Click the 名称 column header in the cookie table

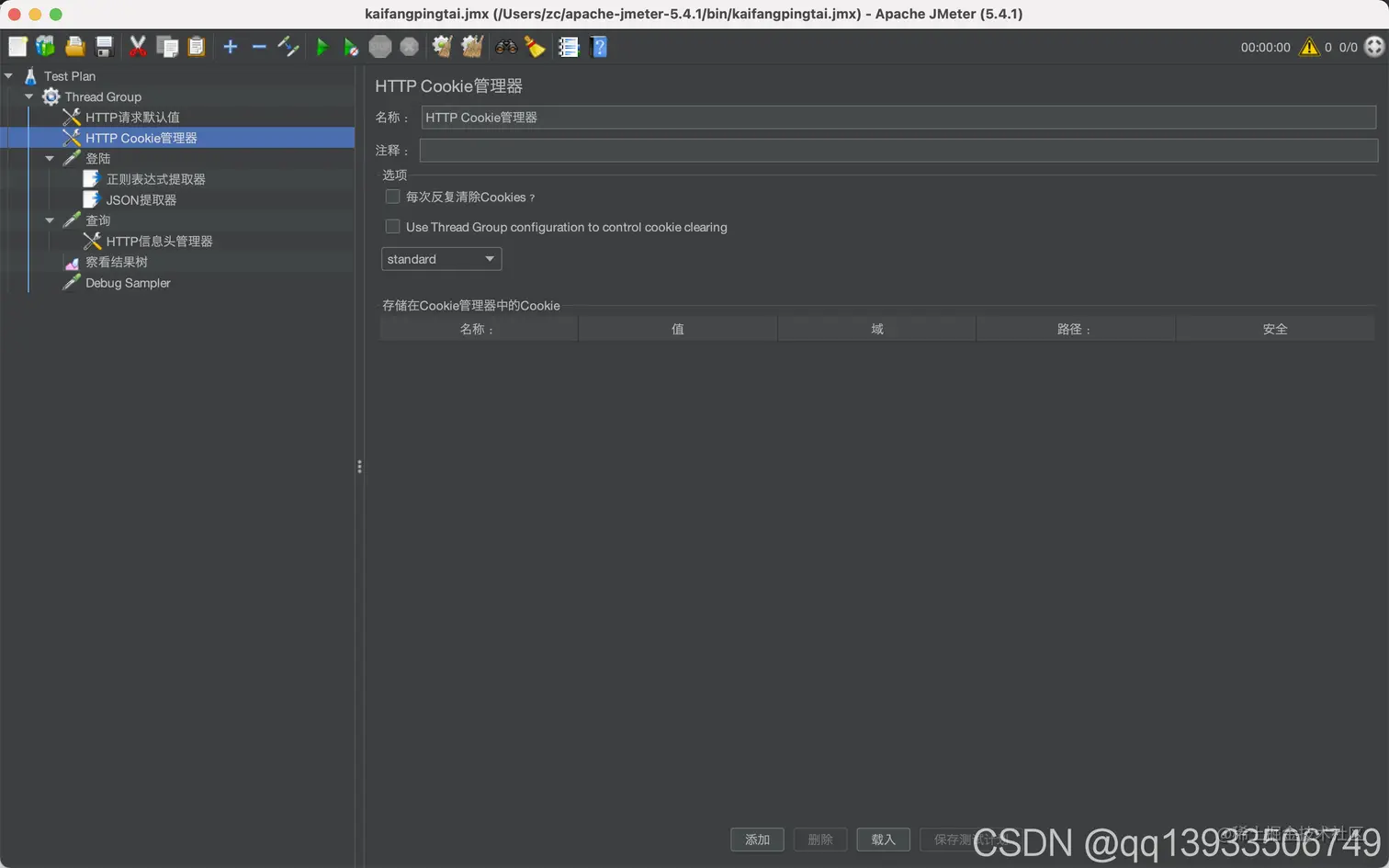(479, 329)
